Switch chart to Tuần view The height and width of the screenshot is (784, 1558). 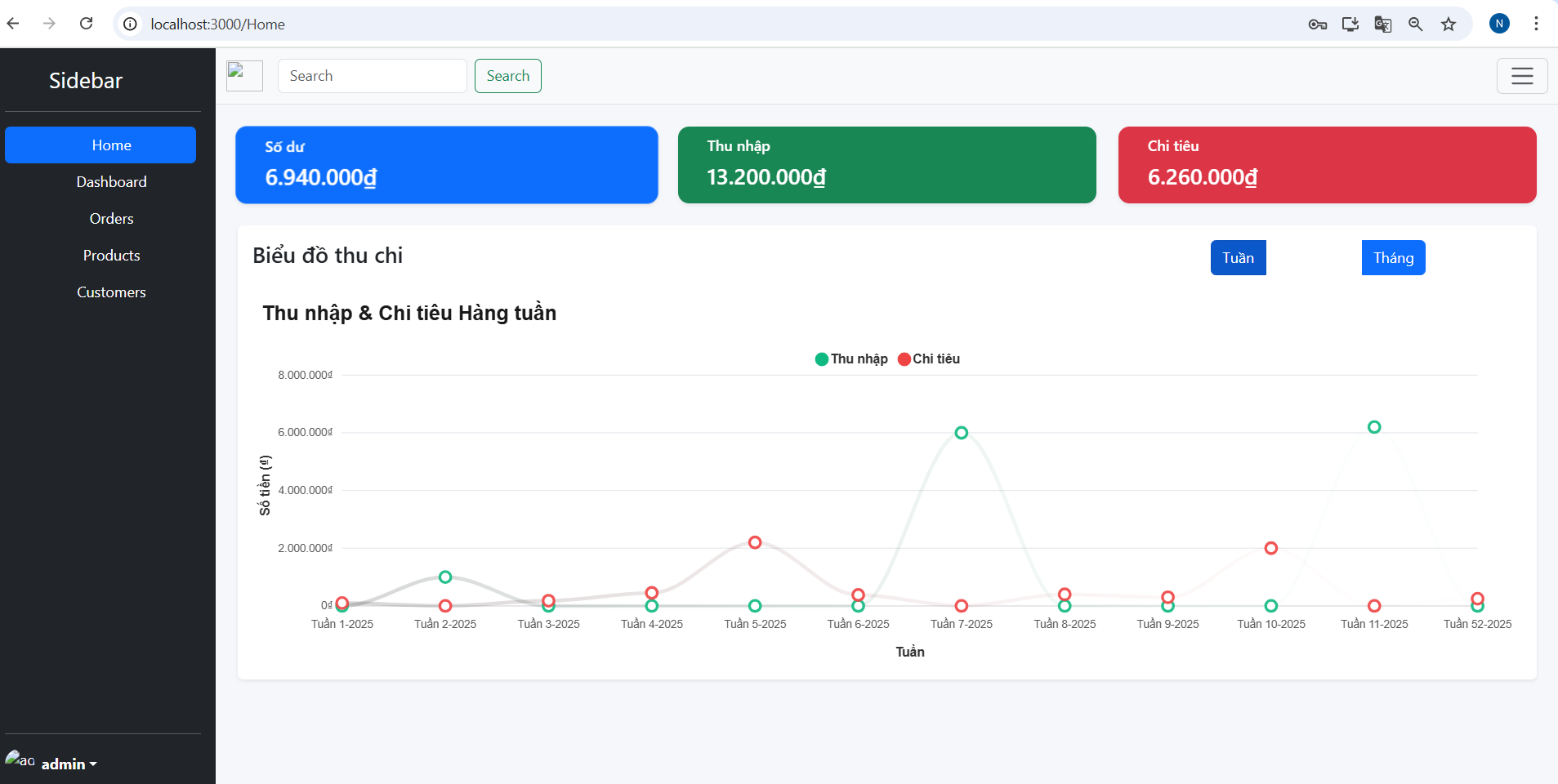(x=1237, y=258)
